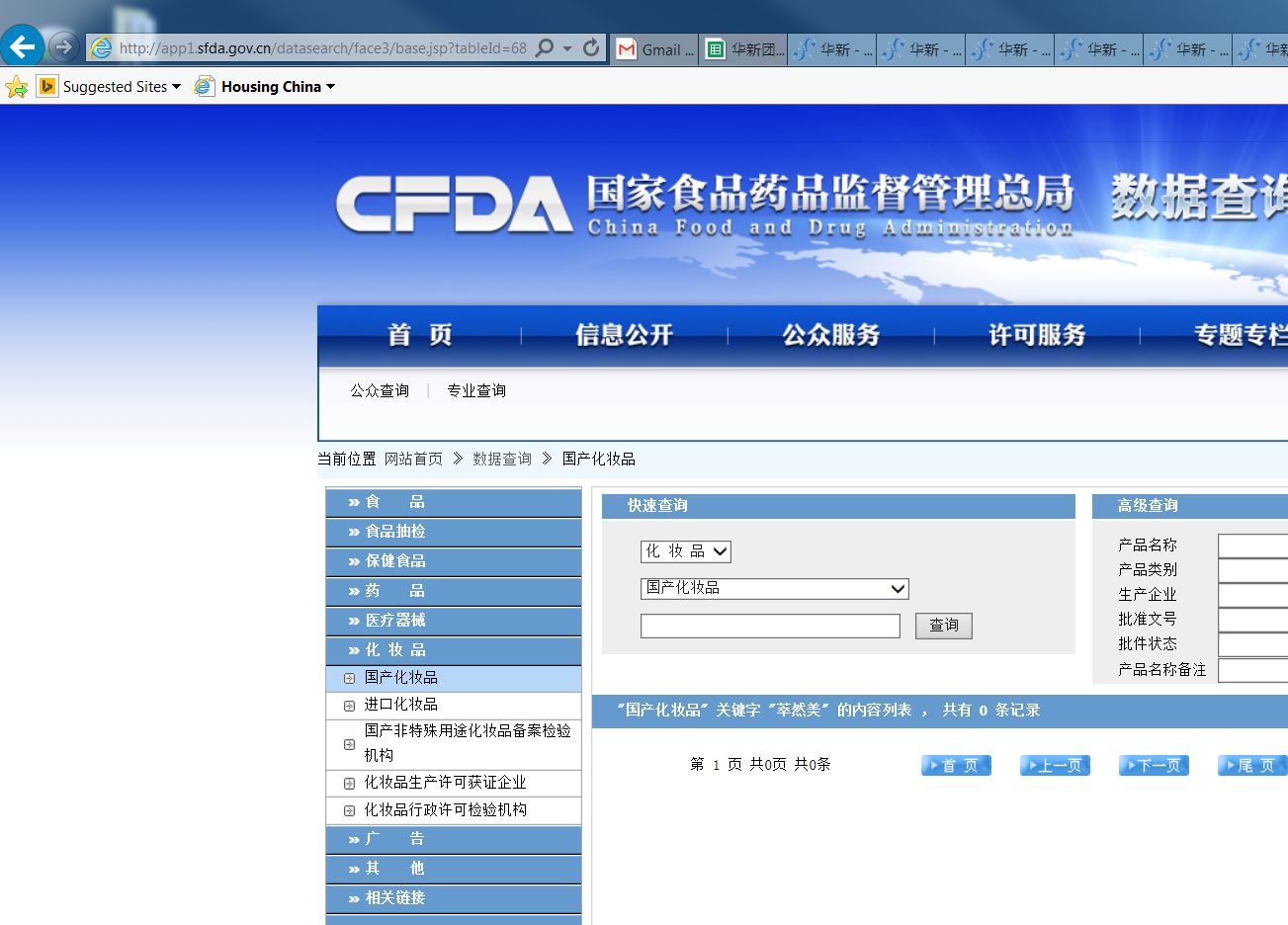Click the Refresh page icon
The height and width of the screenshot is (925, 1288).
pos(591,47)
